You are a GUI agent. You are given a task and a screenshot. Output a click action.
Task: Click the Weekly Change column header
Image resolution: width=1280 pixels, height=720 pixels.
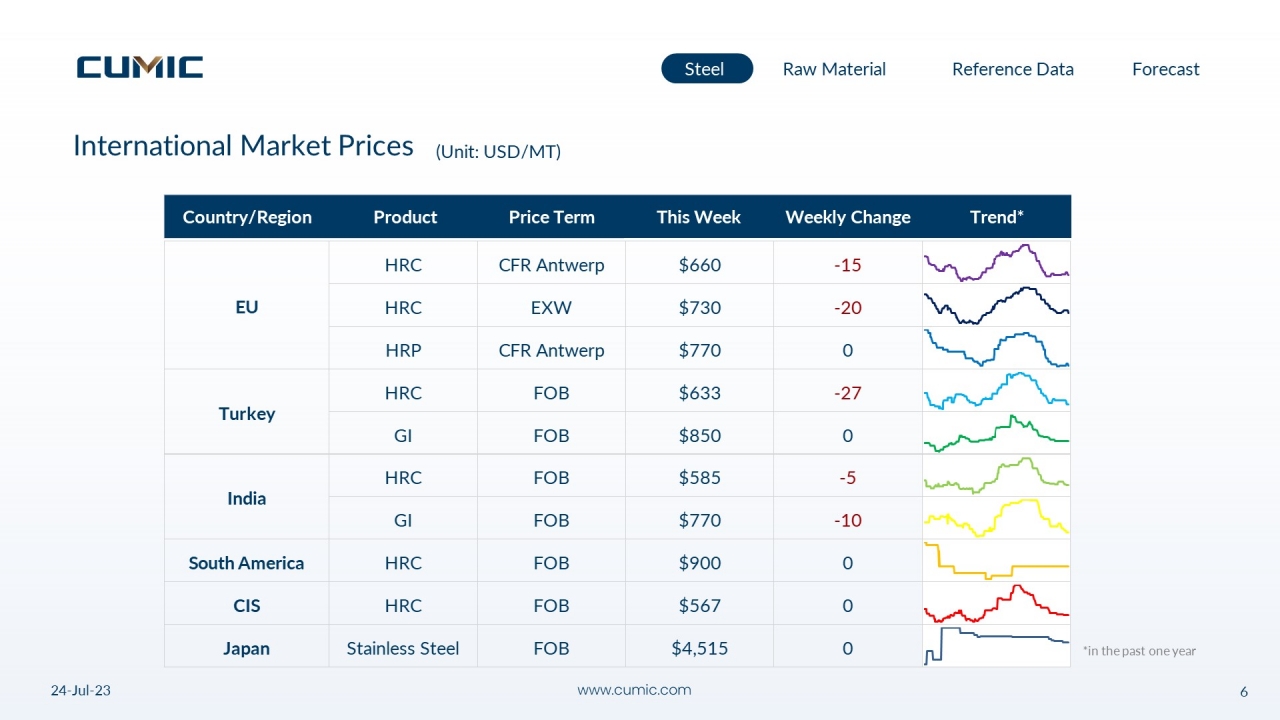pos(848,217)
